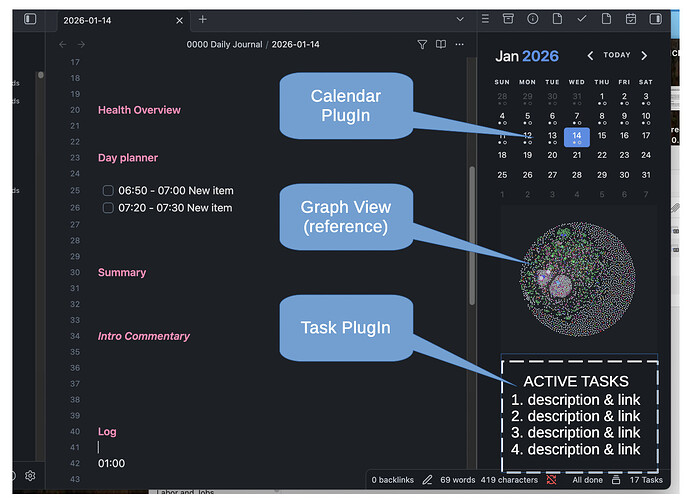
Task: Click the archive box icon in right sidebar
Action: tap(508, 19)
